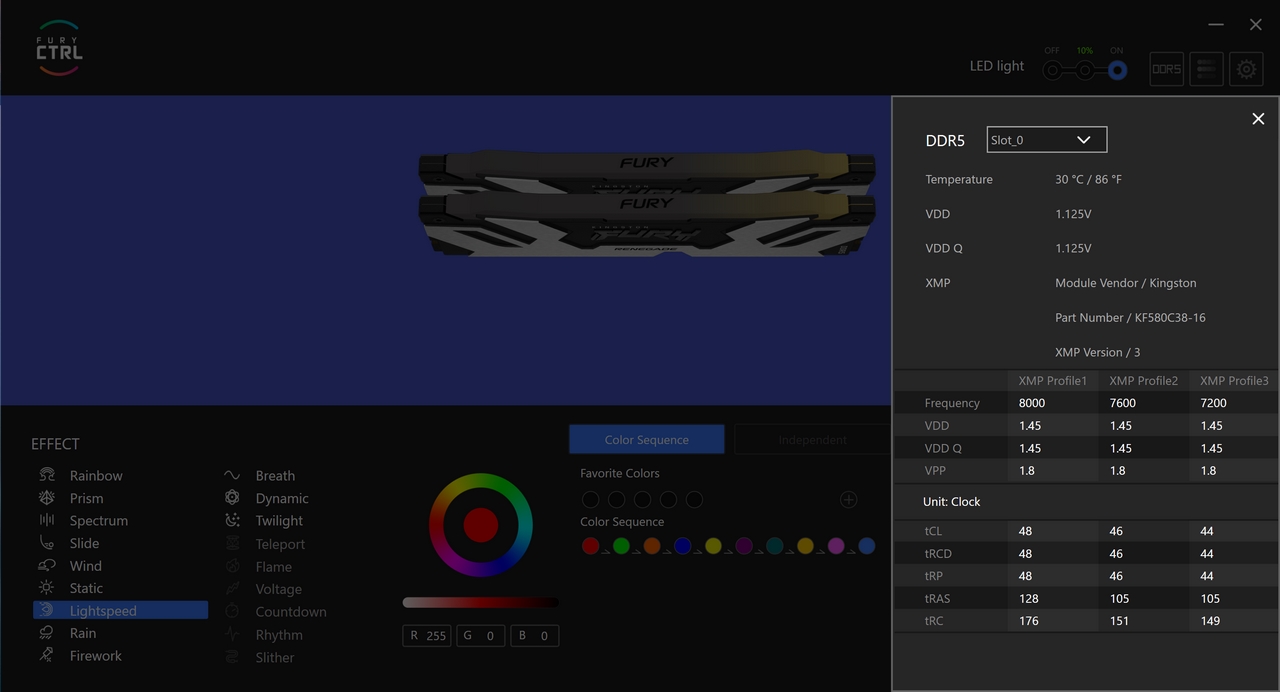
Task: Select the orange swatch in Color Sequence
Action: click(x=652, y=545)
